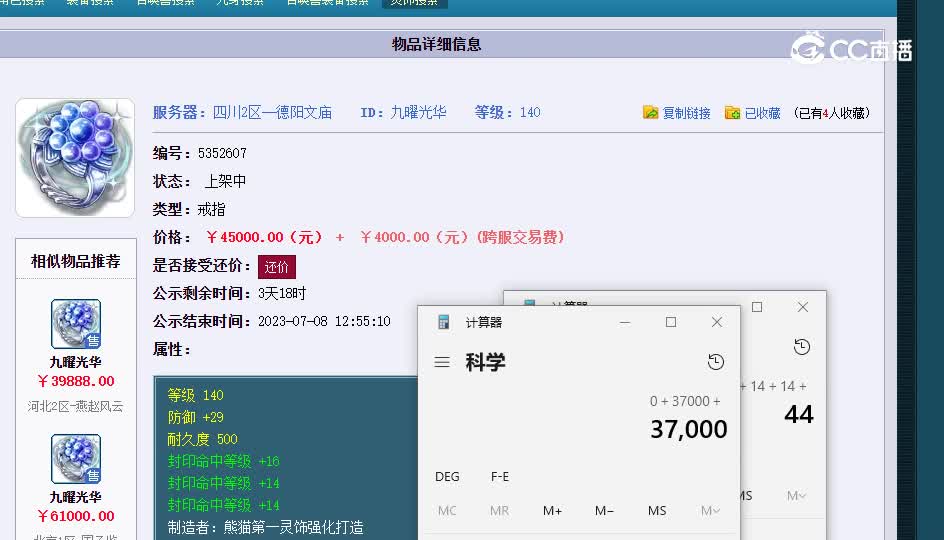Click the 相似物品推荐 panel header
The width and height of the screenshot is (944, 540).
[76, 261]
